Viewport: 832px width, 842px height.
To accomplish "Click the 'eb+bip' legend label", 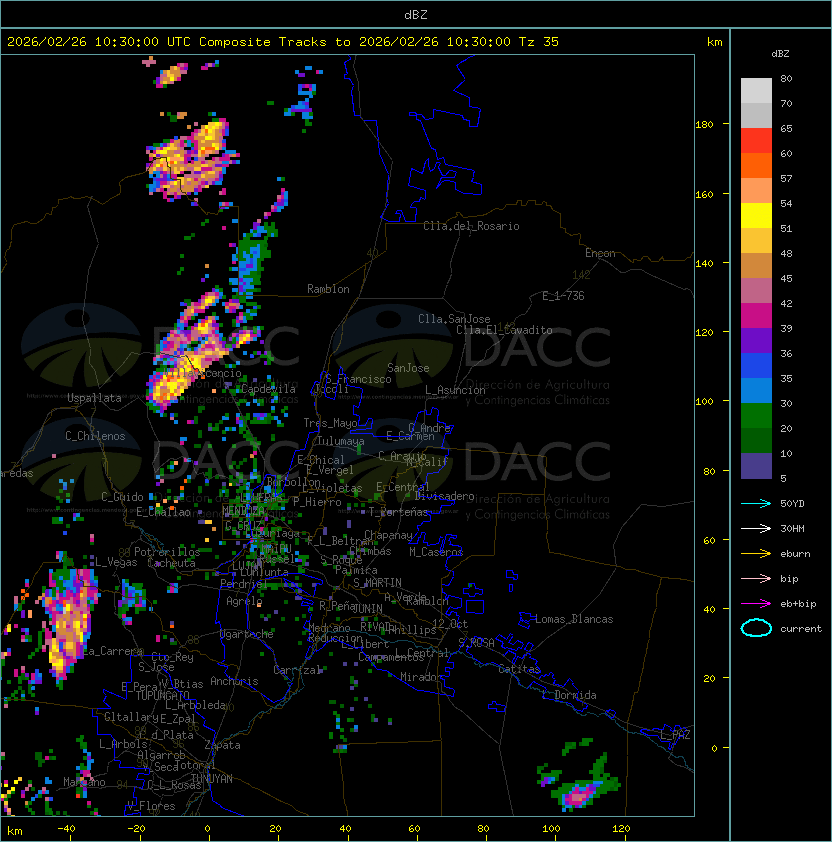I will 798,604.
